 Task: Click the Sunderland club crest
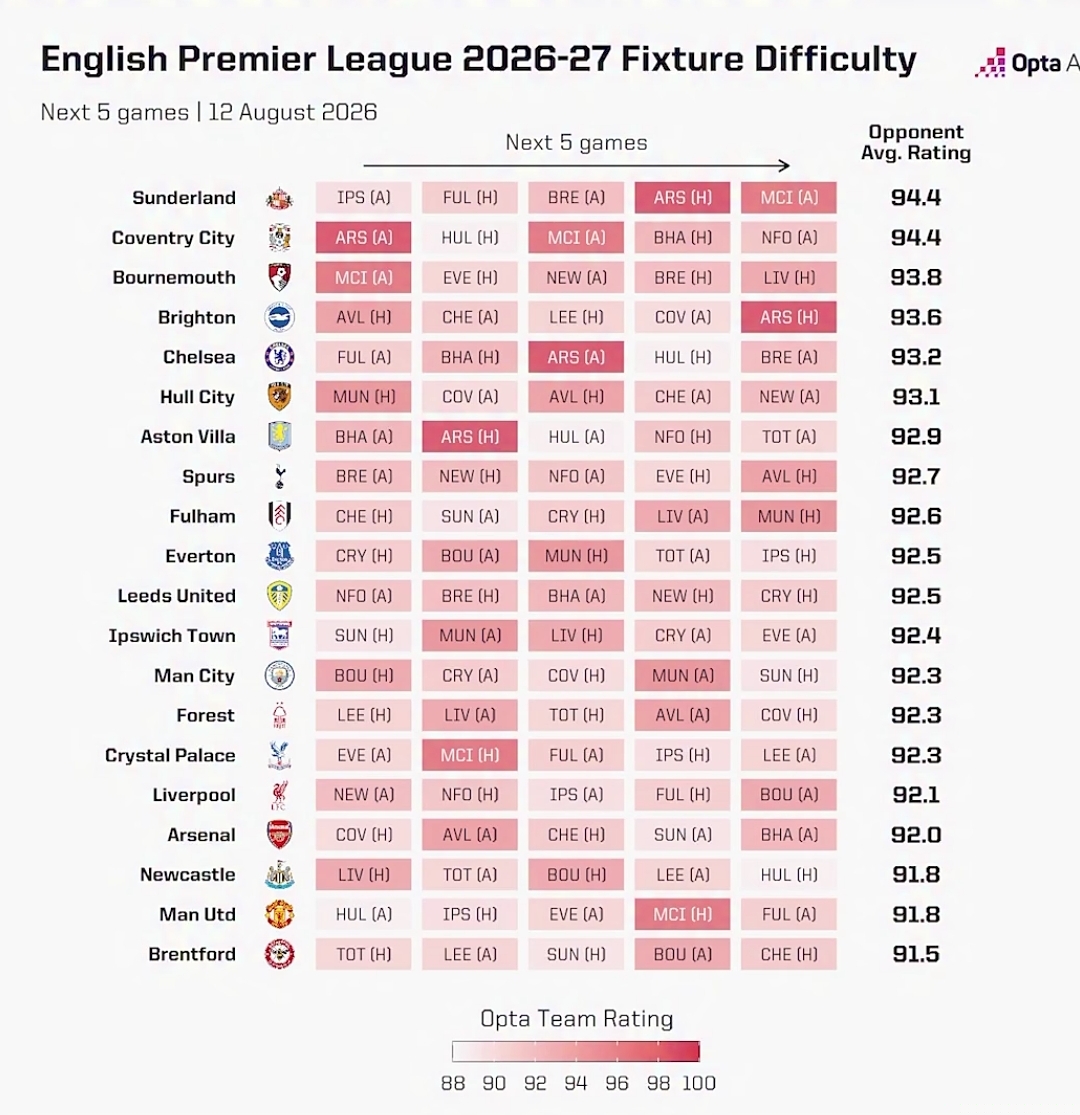point(279,198)
